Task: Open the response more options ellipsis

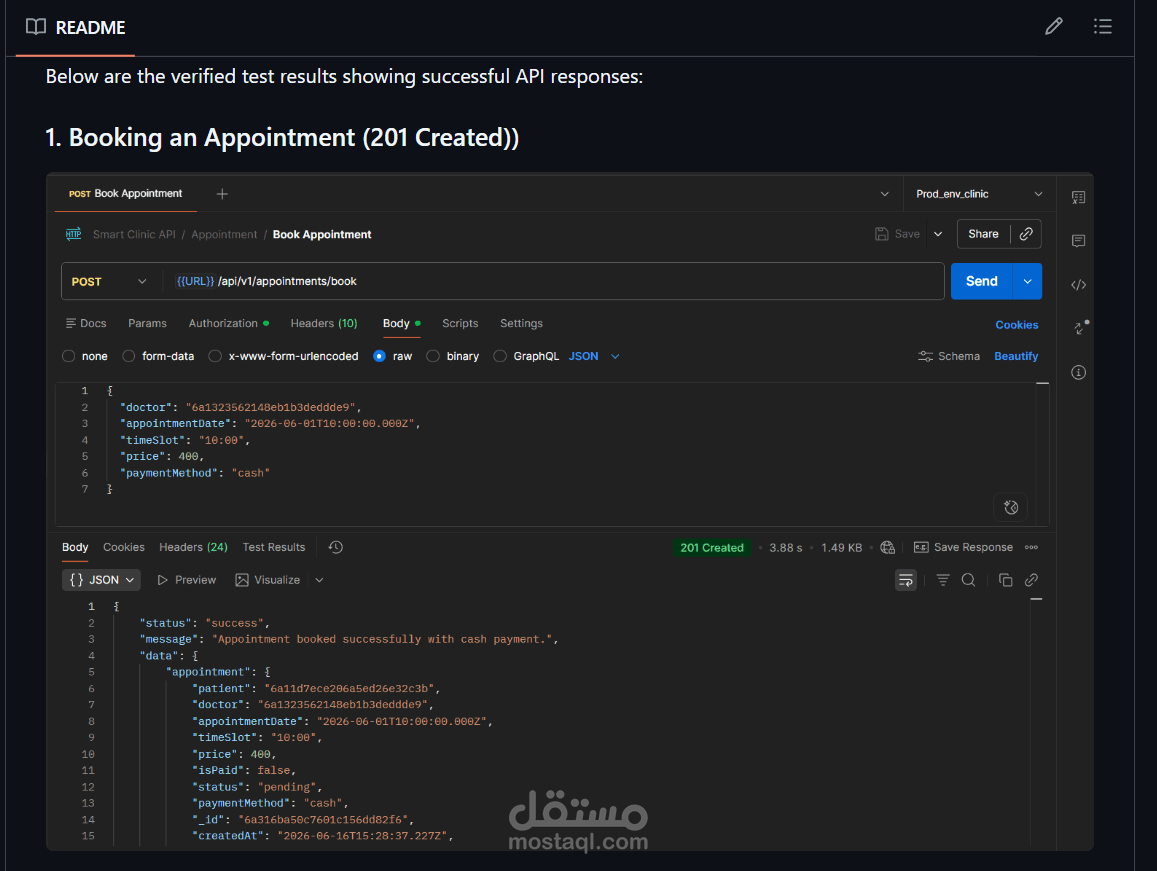Action: pyautogui.click(x=1032, y=547)
